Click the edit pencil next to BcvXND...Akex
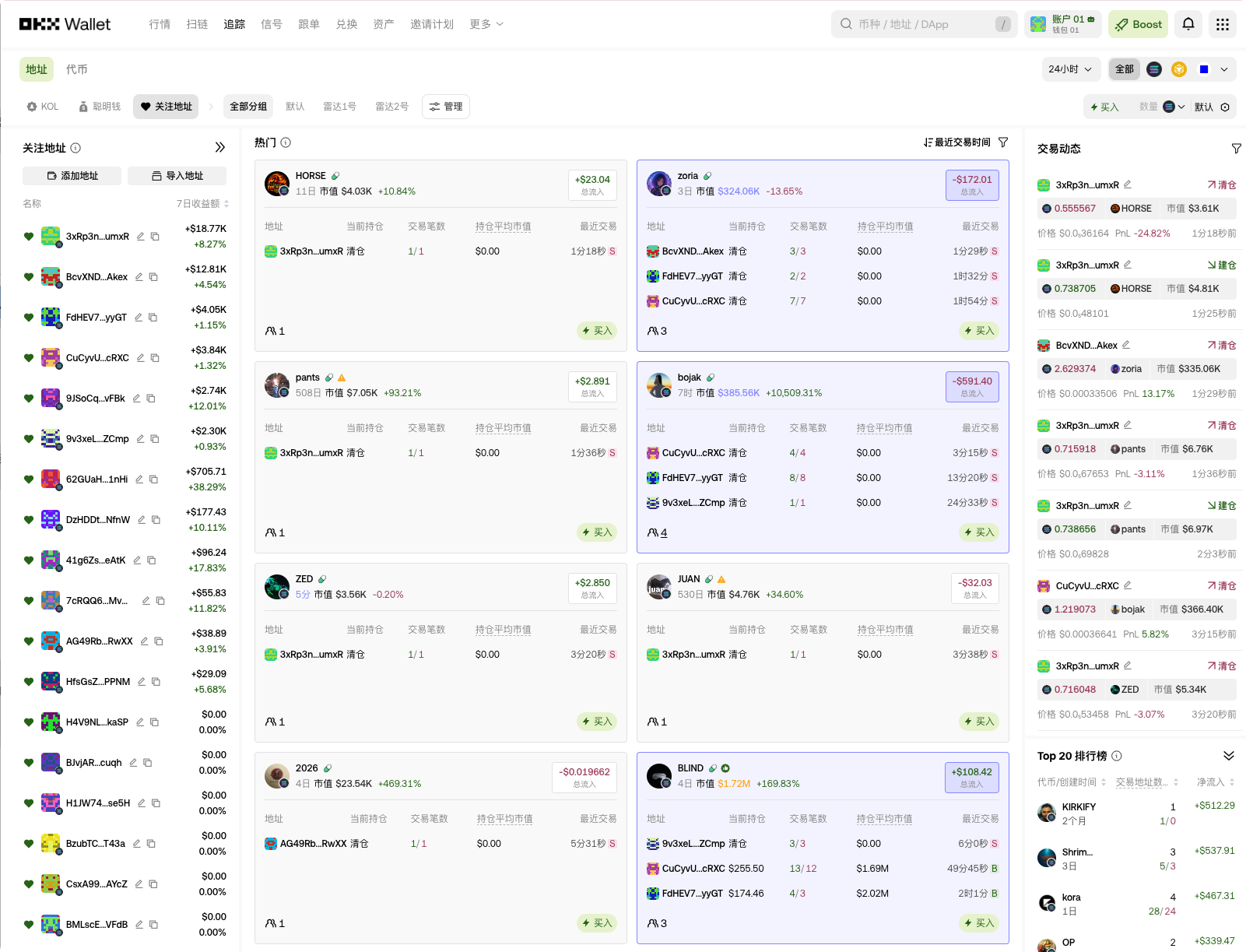1246x952 pixels. pos(139,277)
